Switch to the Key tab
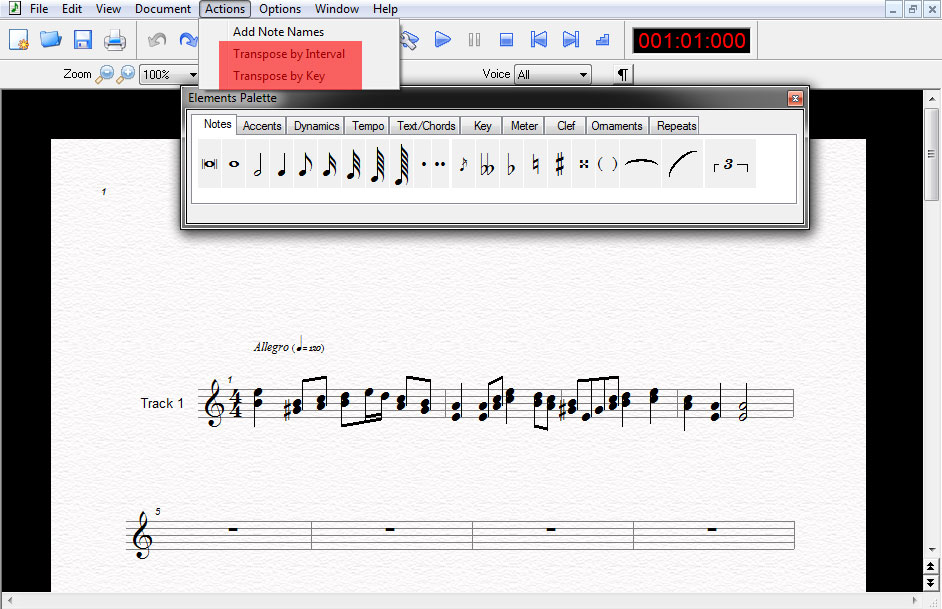Image resolution: width=942 pixels, height=609 pixels. point(482,126)
